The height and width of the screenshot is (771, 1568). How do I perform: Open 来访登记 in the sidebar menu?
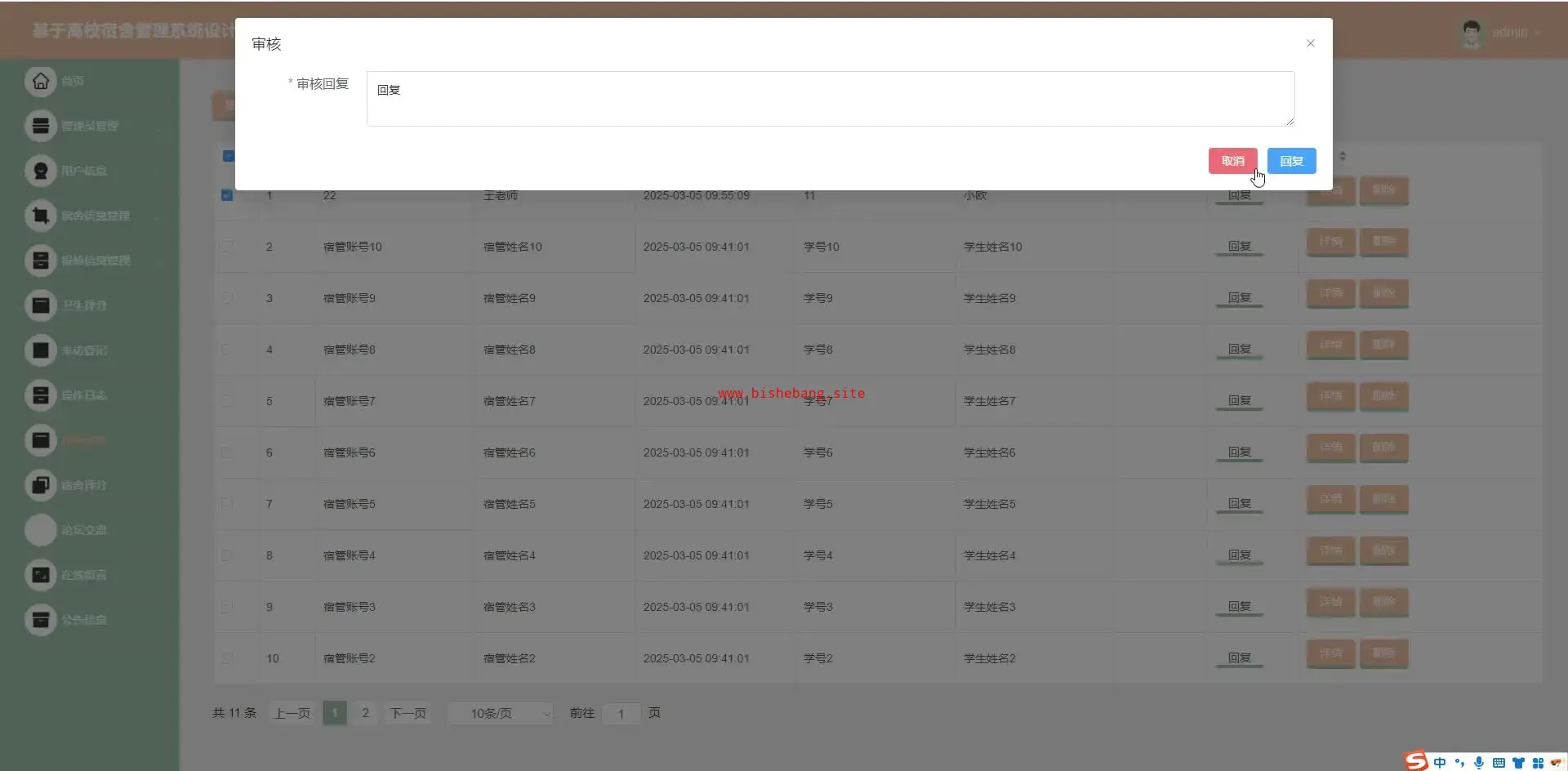coord(84,350)
